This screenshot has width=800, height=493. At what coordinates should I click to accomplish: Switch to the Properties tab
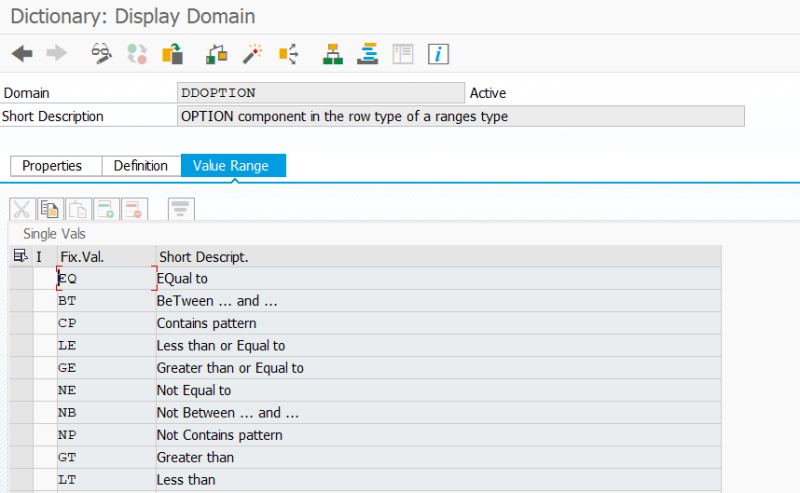tap(56, 166)
